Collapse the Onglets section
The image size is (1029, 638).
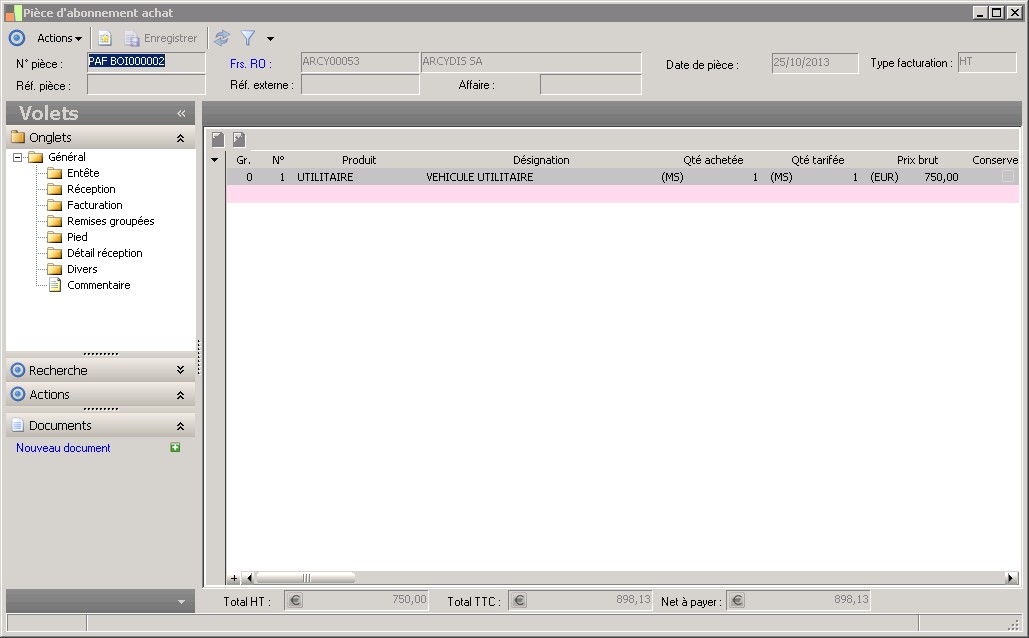click(x=180, y=138)
